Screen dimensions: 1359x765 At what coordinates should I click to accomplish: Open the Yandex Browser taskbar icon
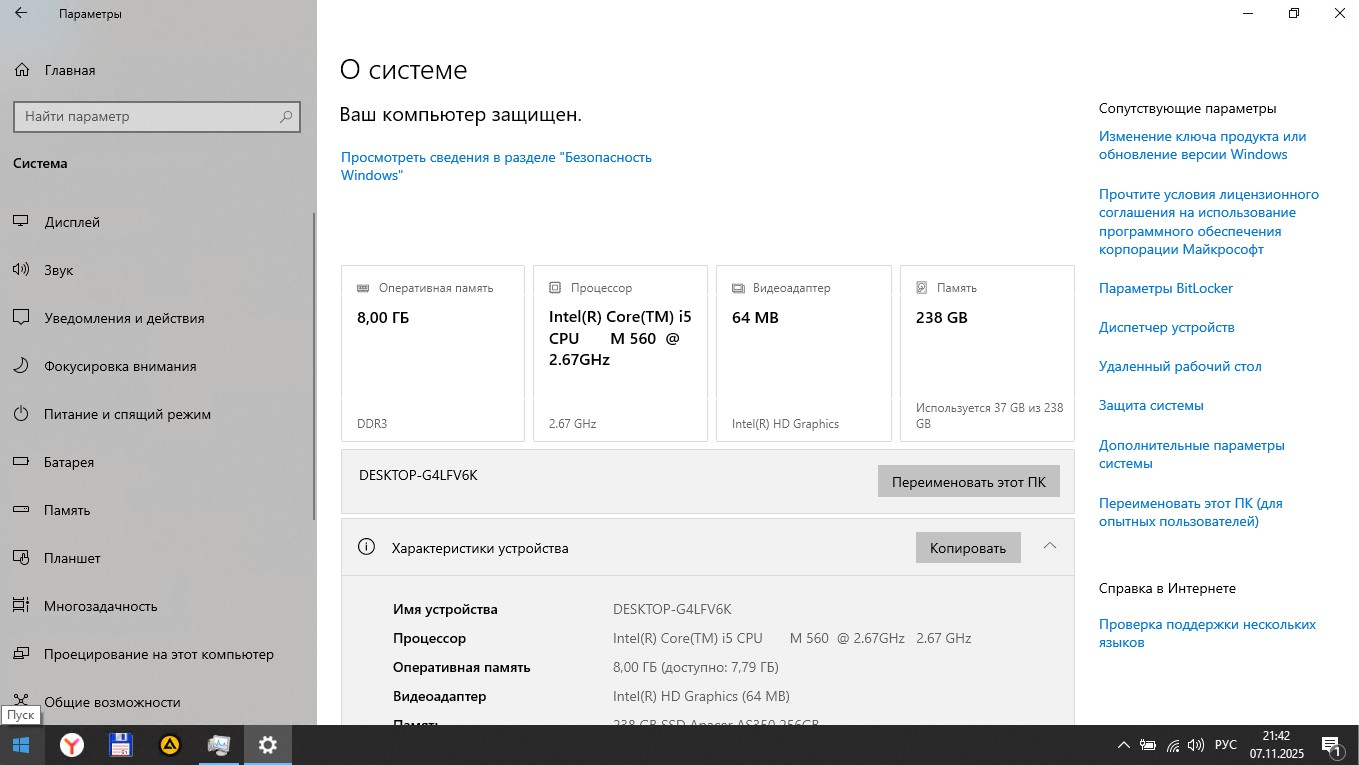72,745
